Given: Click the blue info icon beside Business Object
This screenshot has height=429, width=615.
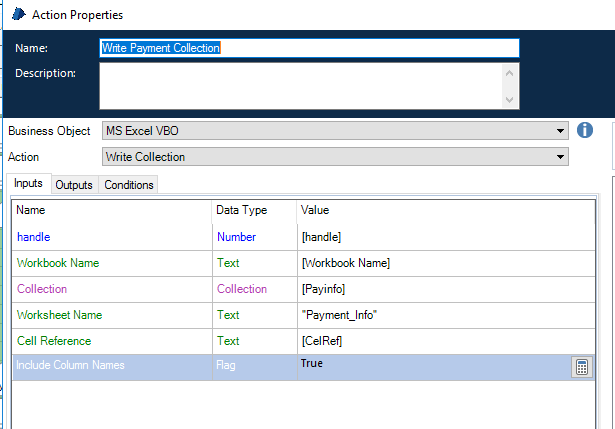Looking at the screenshot, I should click(586, 131).
